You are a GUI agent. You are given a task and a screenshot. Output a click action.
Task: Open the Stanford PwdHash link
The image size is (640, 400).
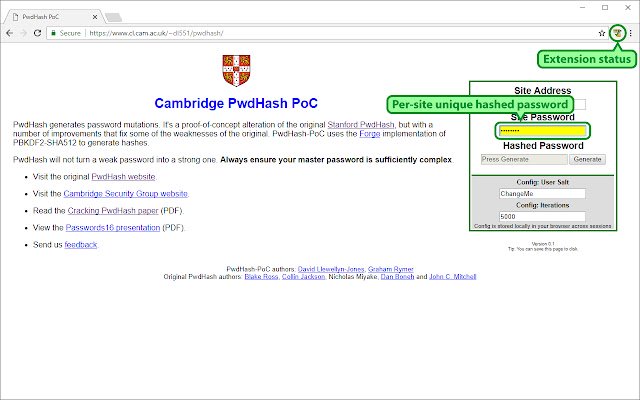(361, 124)
